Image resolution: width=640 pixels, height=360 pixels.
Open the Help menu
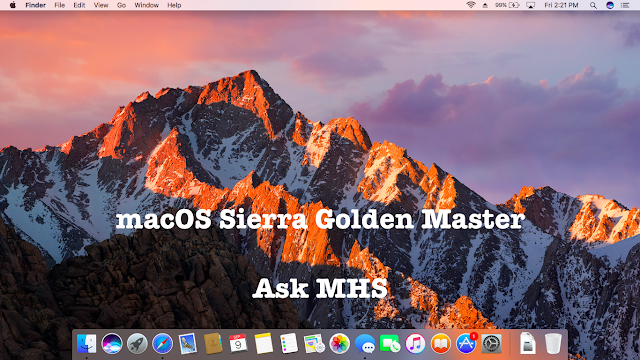[174, 5]
